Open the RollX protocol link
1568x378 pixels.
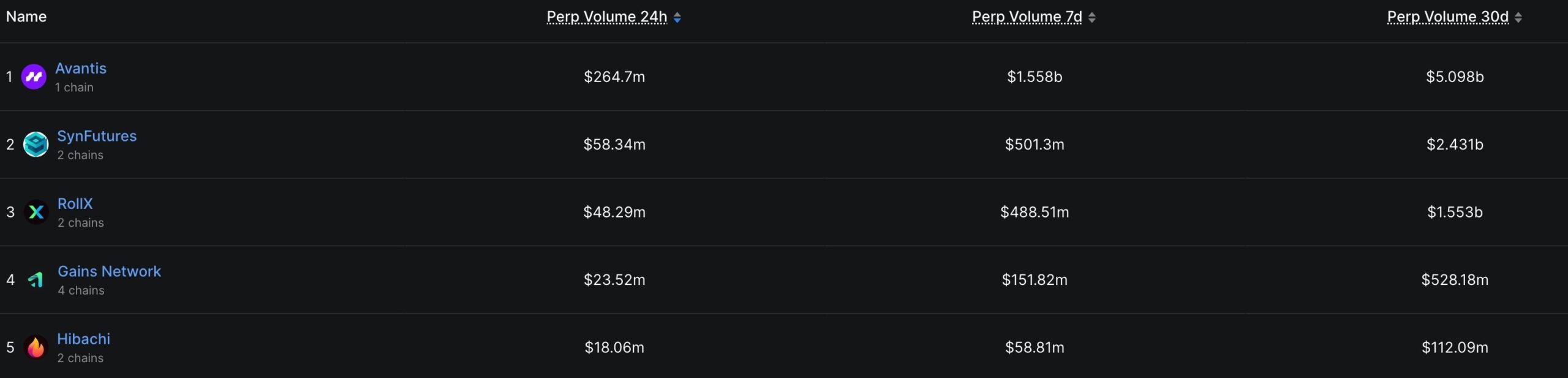[x=75, y=203]
